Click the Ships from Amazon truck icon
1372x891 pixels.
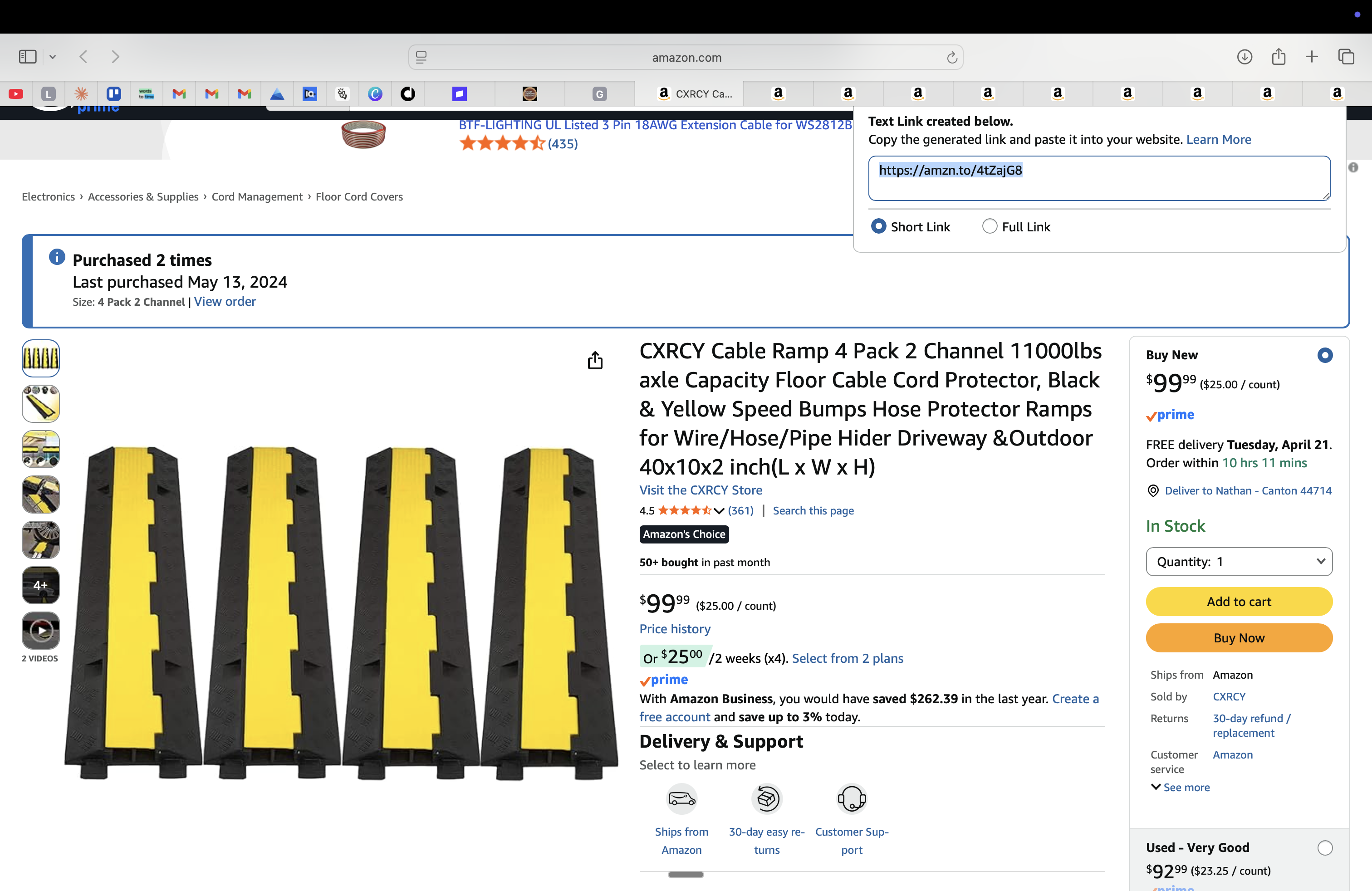tap(682, 799)
